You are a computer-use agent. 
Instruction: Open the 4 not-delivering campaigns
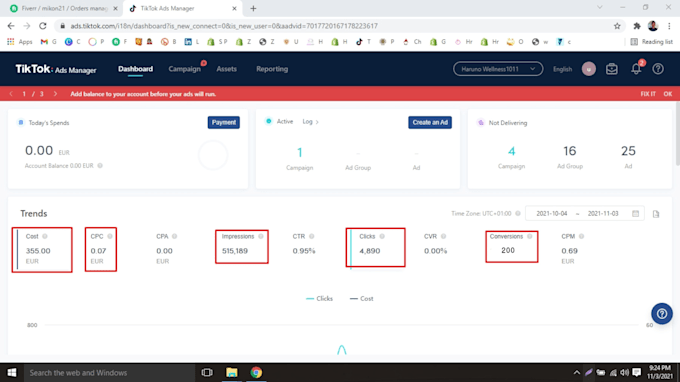coord(511,151)
